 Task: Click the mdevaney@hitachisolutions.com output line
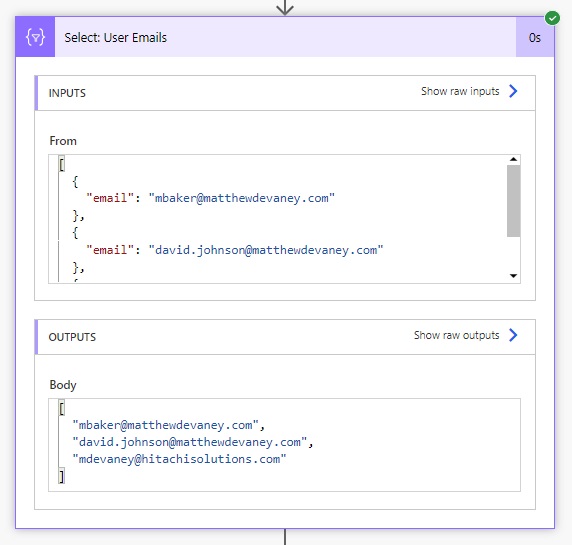point(179,459)
